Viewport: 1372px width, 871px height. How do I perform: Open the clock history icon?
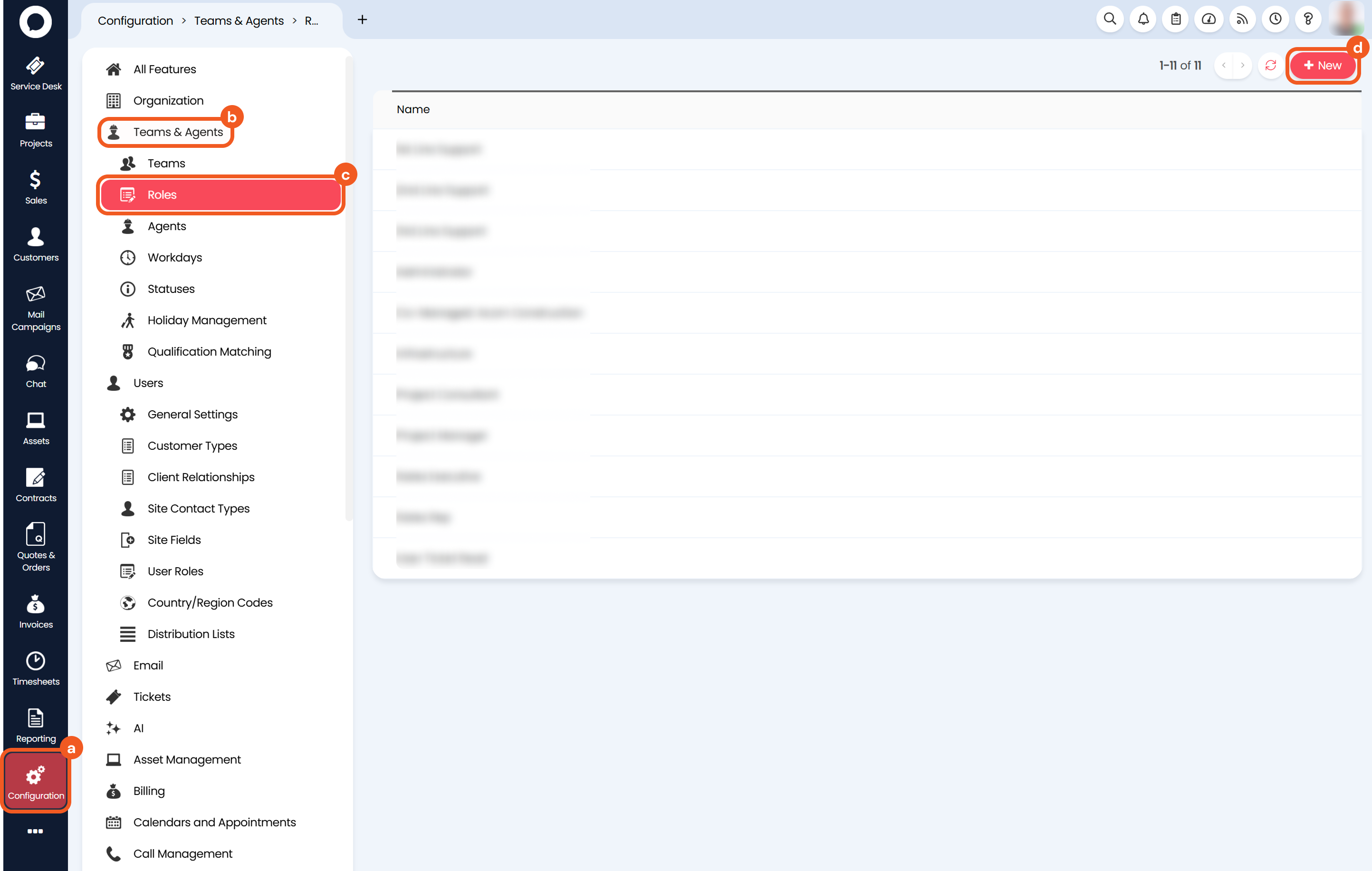click(1275, 19)
